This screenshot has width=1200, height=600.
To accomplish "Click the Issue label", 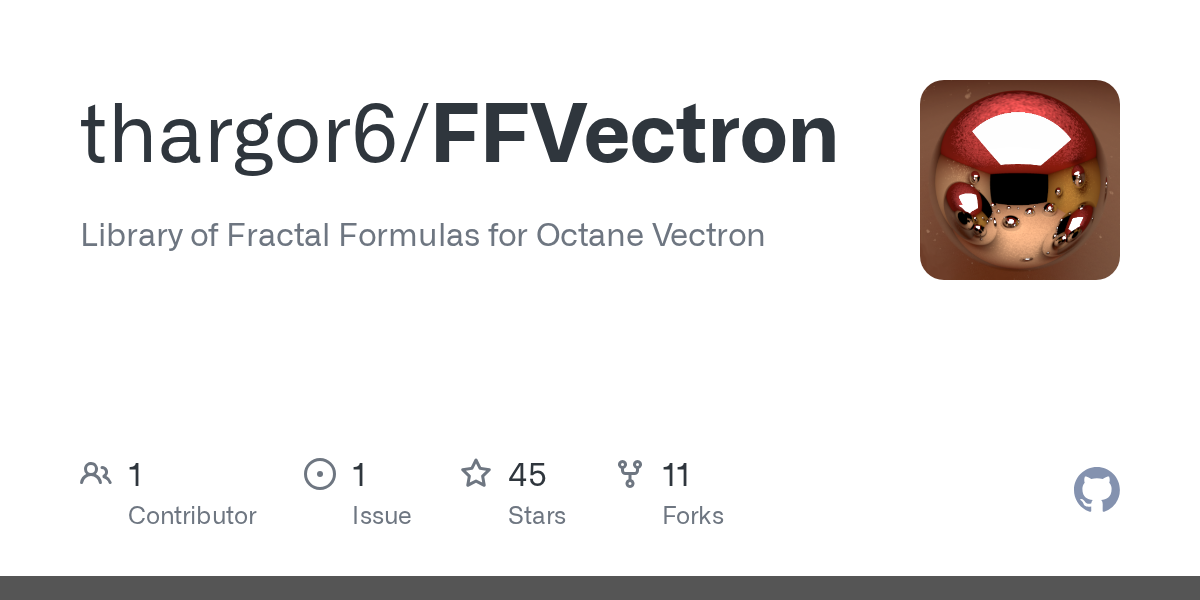I will (381, 516).
